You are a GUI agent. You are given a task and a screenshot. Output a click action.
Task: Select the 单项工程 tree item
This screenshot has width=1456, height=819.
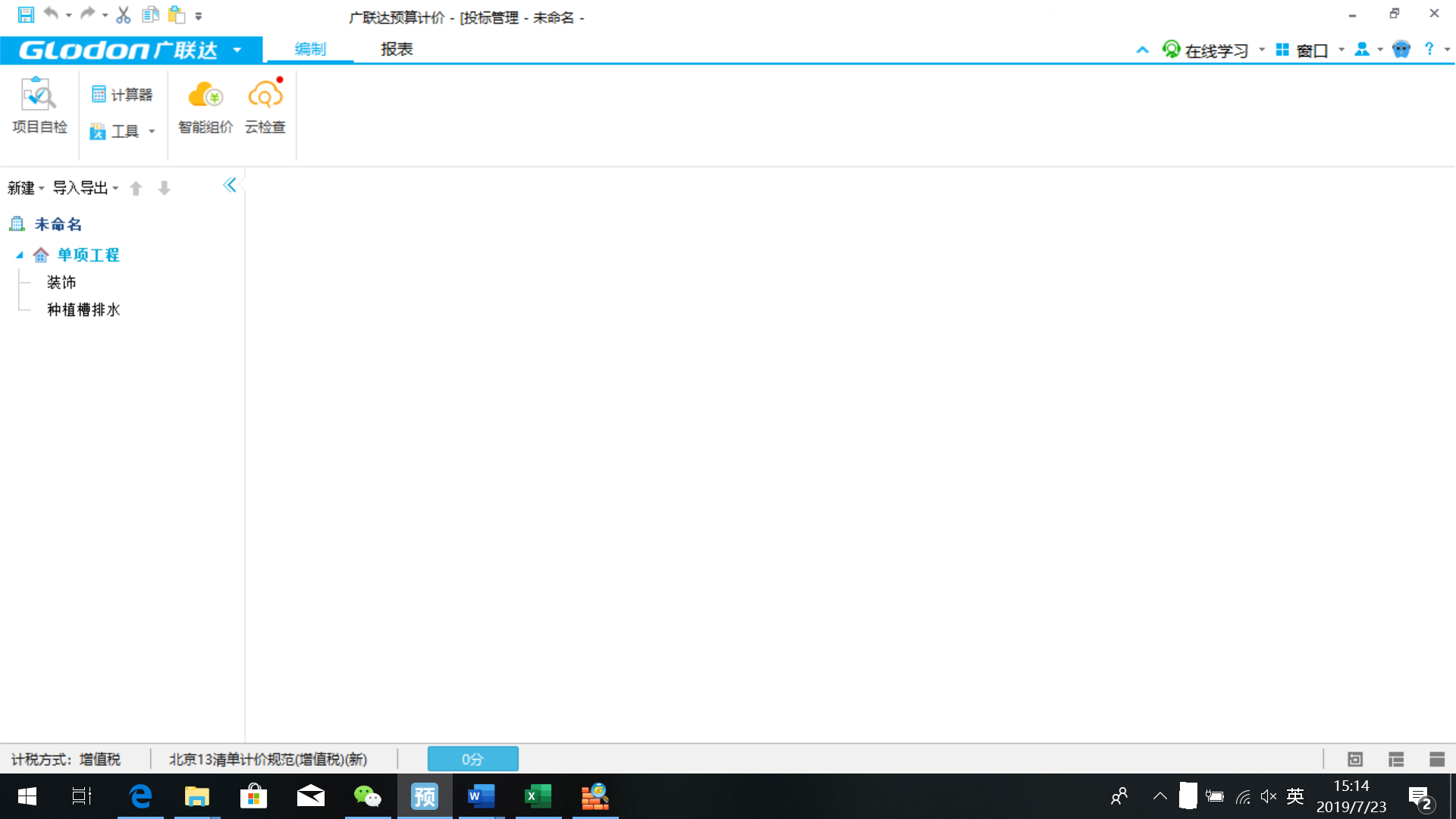pyautogui.click(x=88, y=256)
